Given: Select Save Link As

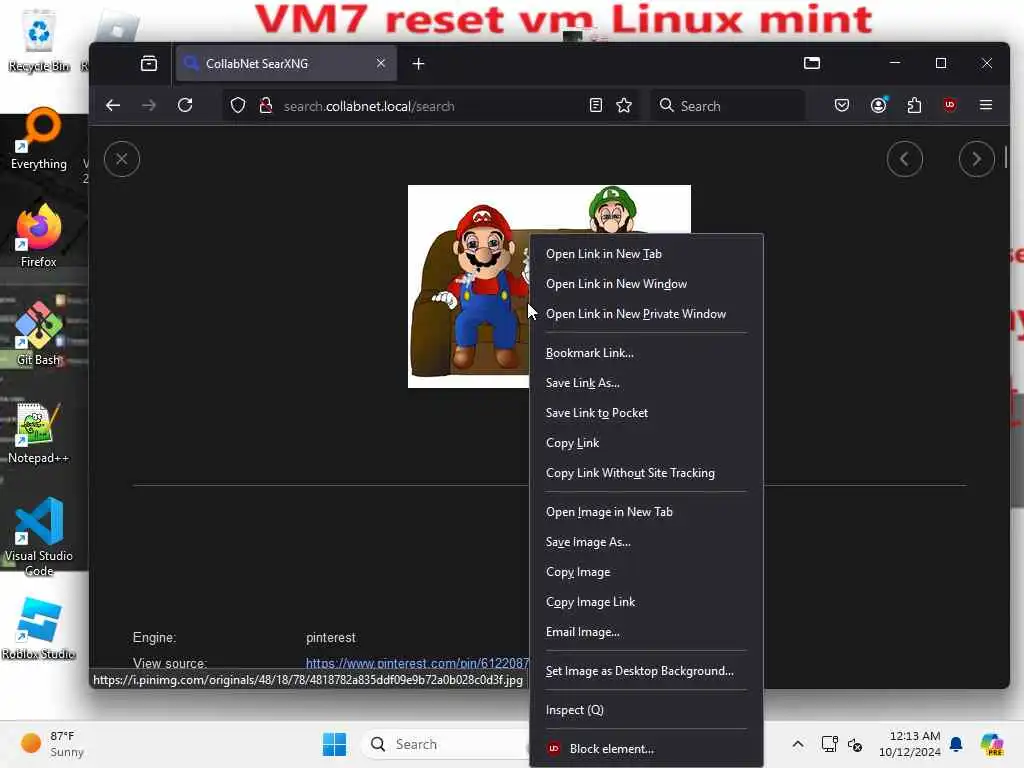Looking at the screenshot, I should coord(646,383).
